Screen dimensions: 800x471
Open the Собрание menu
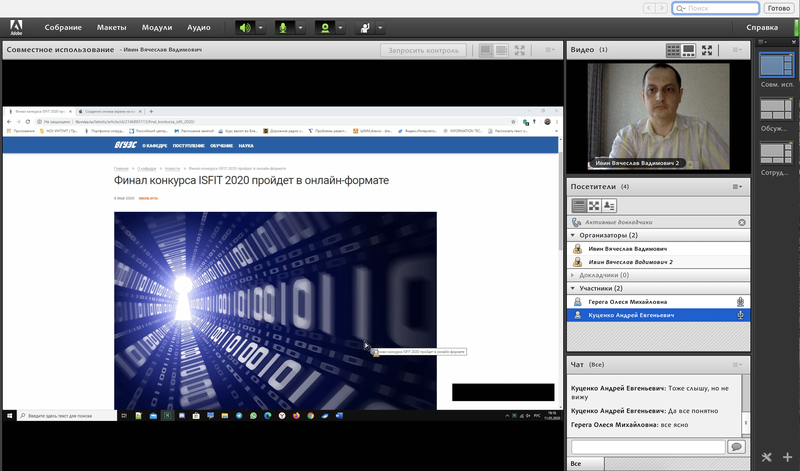click(63, 27)
